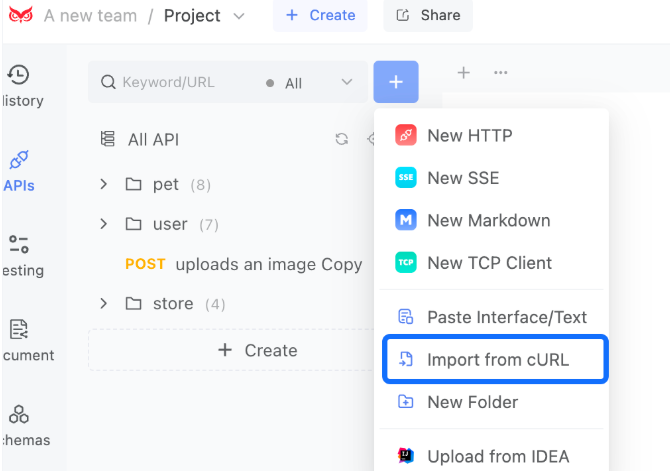Expand the pet folder

(103, 184)
